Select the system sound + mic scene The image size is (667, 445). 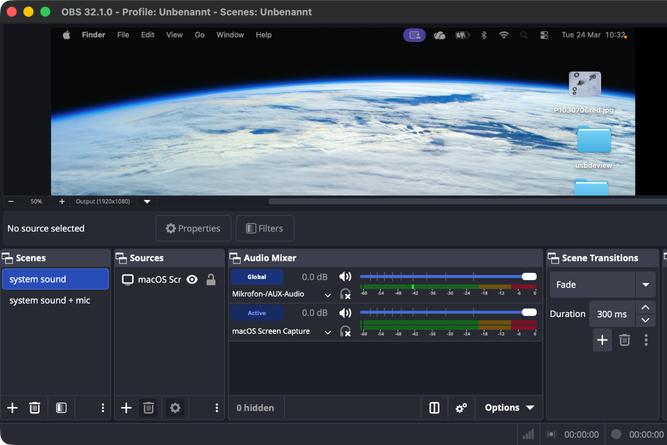(50, 300)
